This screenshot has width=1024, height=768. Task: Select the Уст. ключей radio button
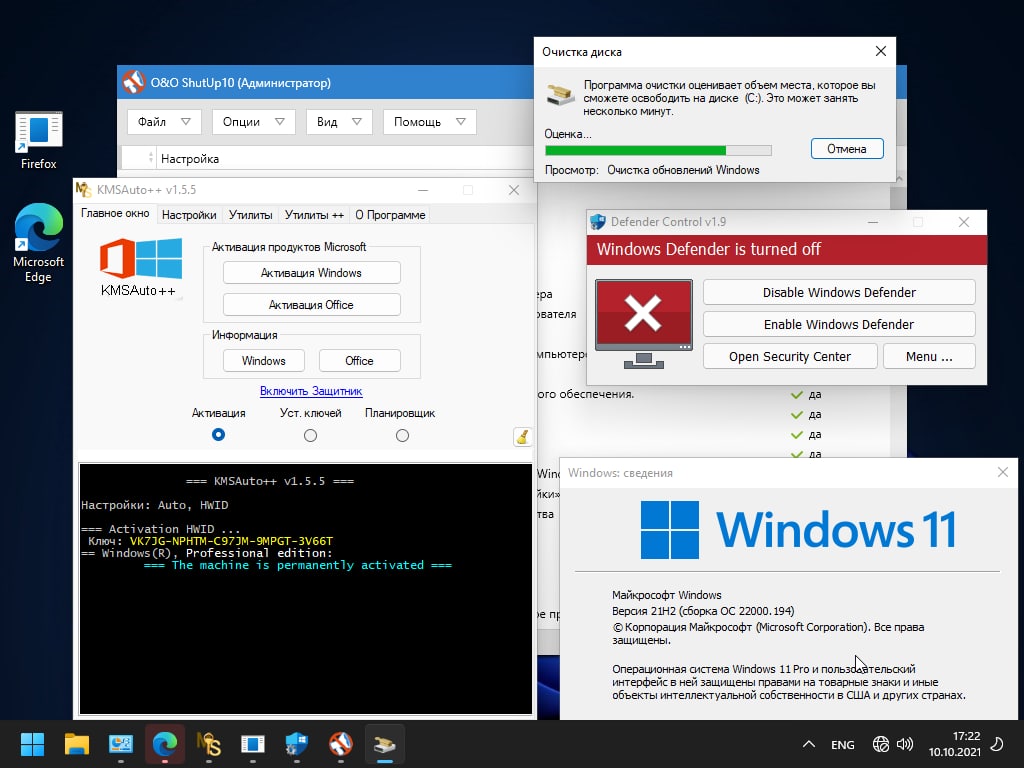pyautogui.click(x=310, y=435)
